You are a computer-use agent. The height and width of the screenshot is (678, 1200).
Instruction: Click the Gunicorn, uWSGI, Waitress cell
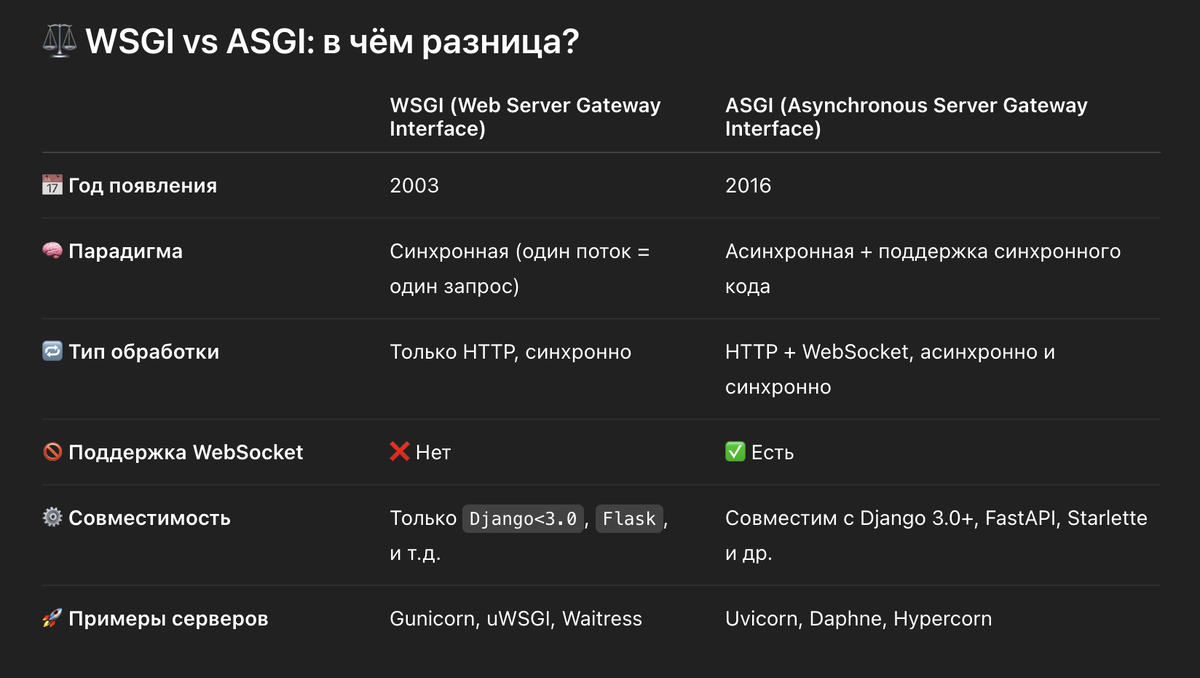[515, 619]
